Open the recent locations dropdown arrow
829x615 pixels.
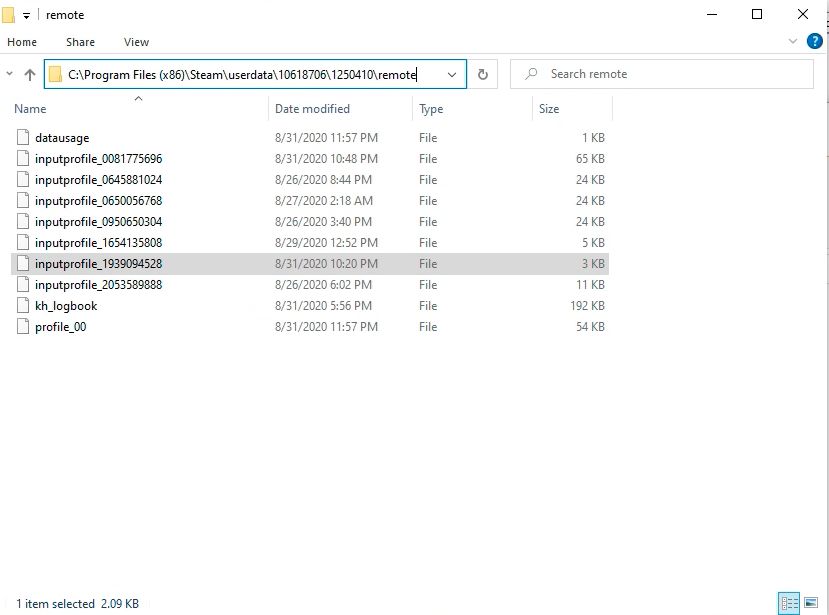point(10,74)
